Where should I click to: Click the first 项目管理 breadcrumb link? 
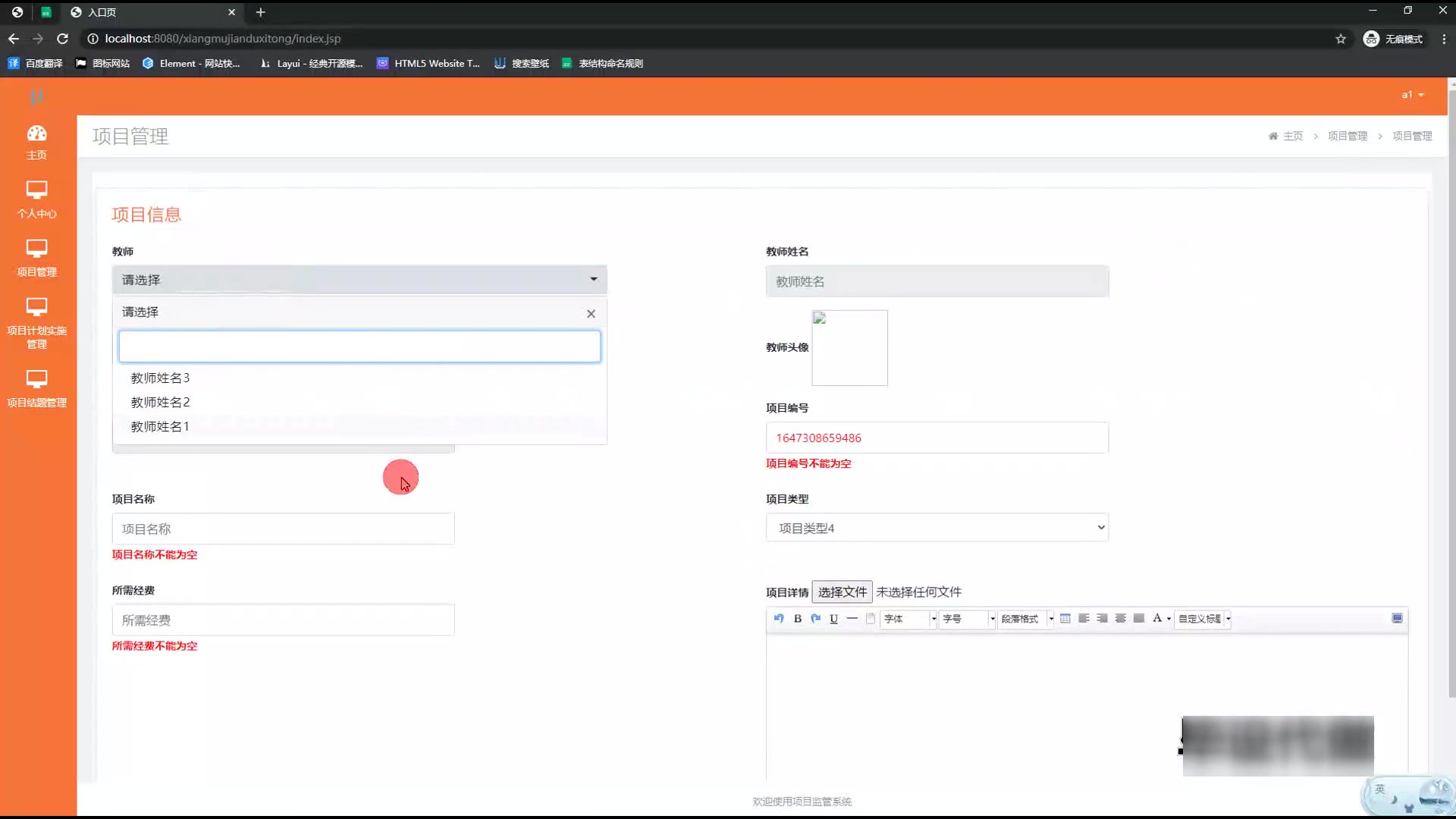[x=1348, y=136]
